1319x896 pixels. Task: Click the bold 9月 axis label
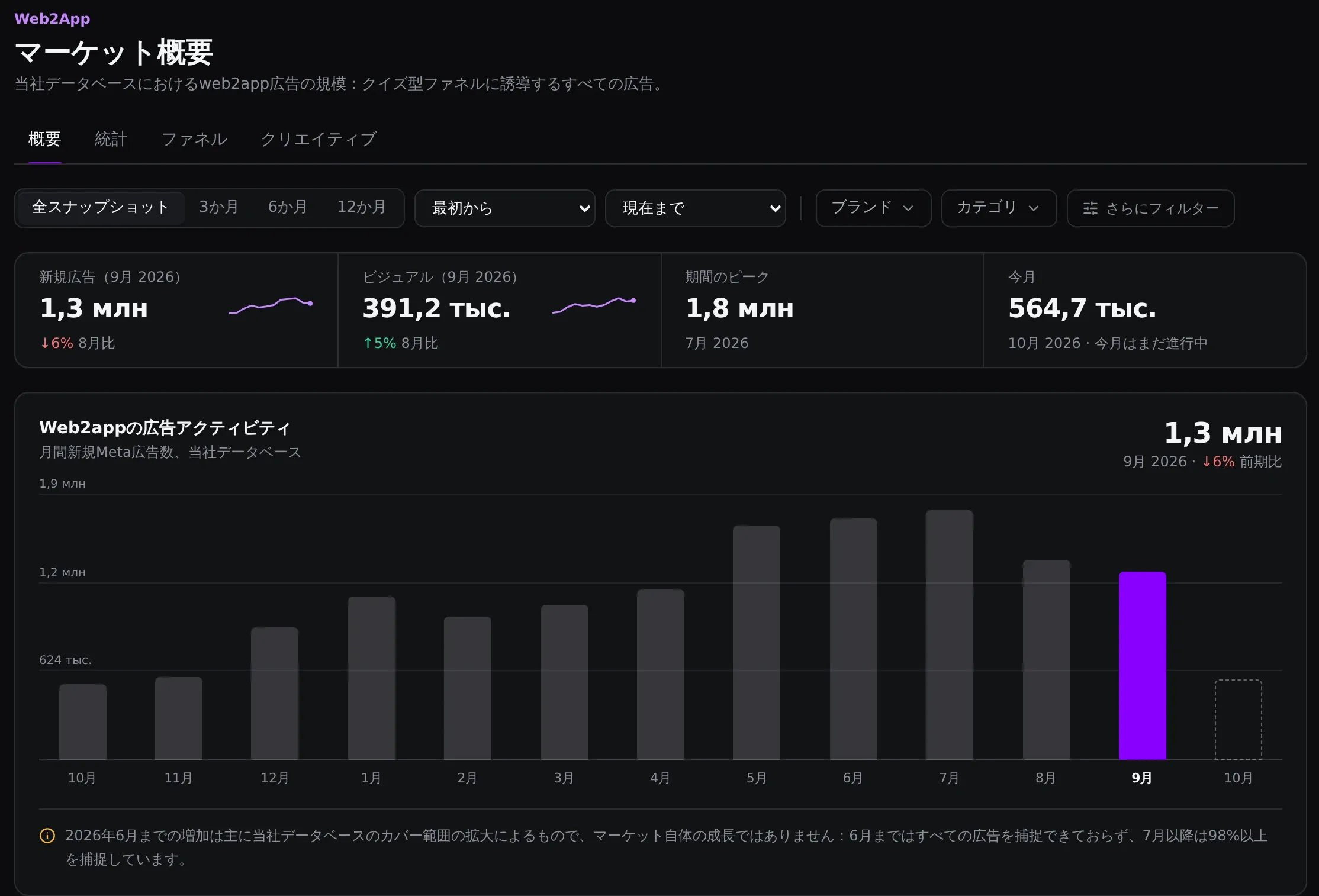pos(1142,778)
